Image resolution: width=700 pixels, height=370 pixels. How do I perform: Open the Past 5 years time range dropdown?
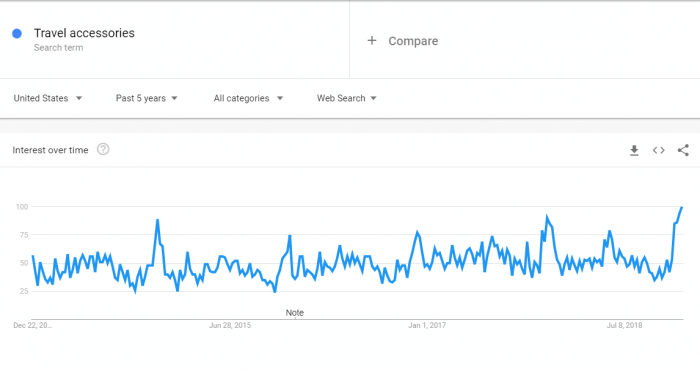point(146,98)
